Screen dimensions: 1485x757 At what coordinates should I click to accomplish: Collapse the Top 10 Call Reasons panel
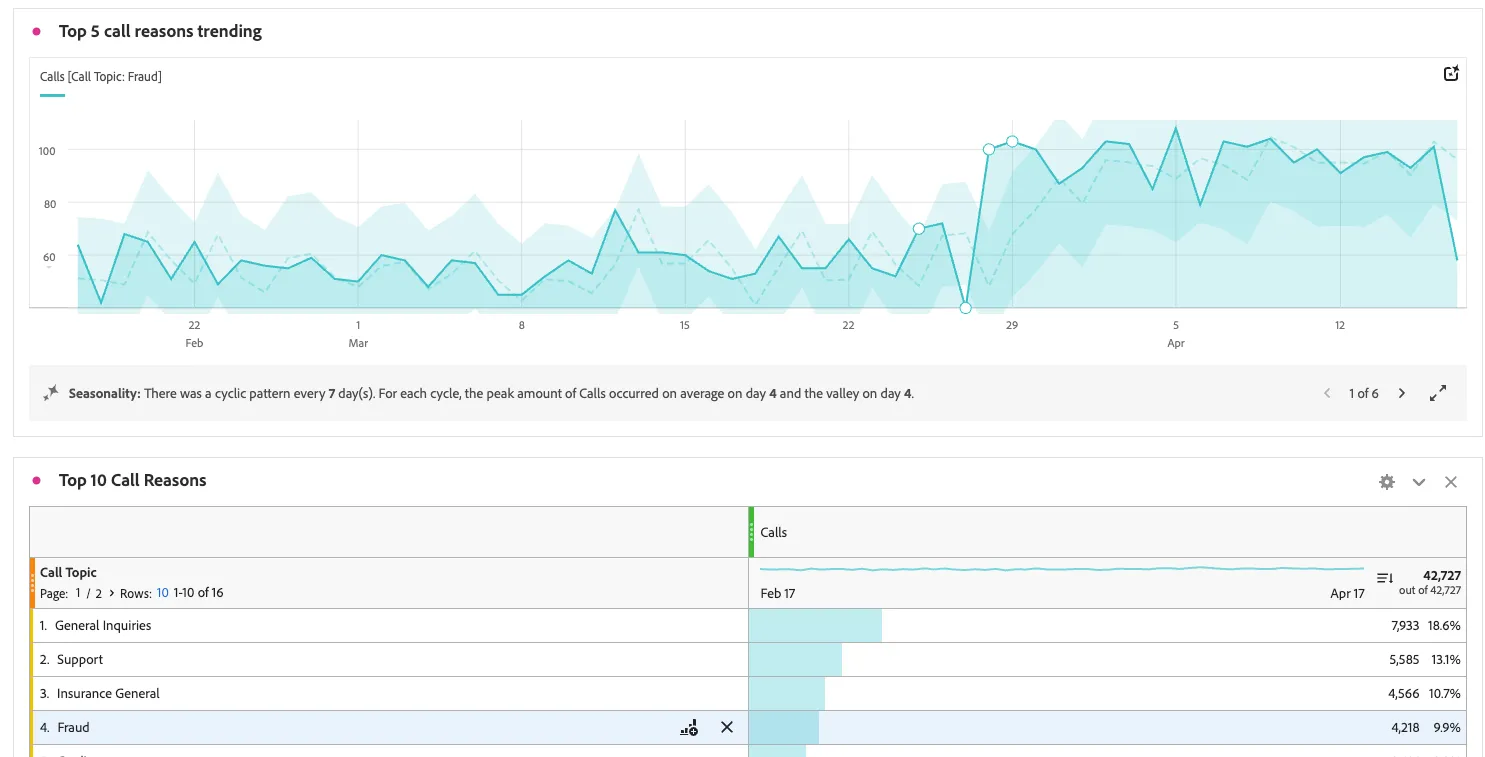tap(1418, 482)
